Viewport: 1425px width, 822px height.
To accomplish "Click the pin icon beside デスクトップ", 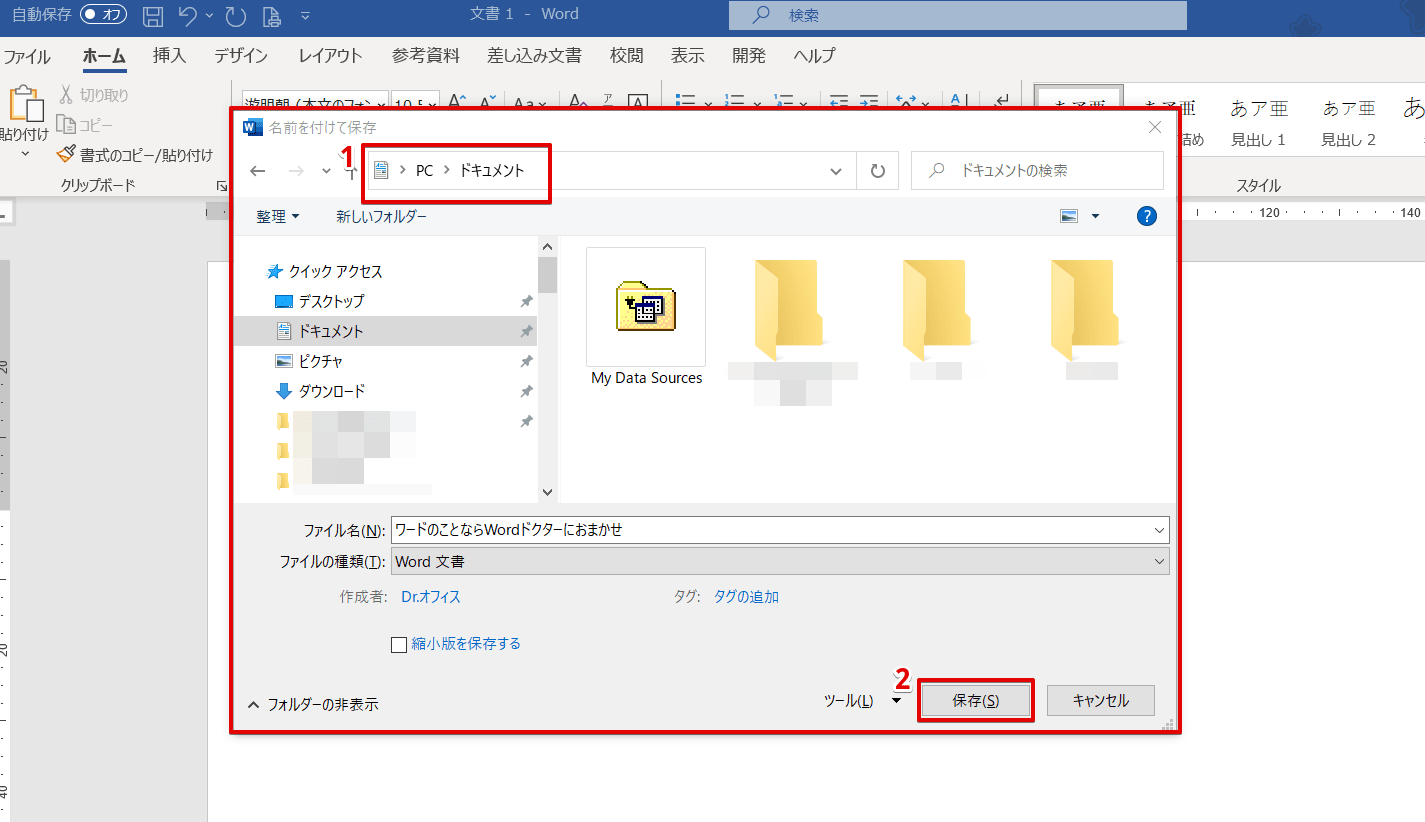I will coord(526,301).
